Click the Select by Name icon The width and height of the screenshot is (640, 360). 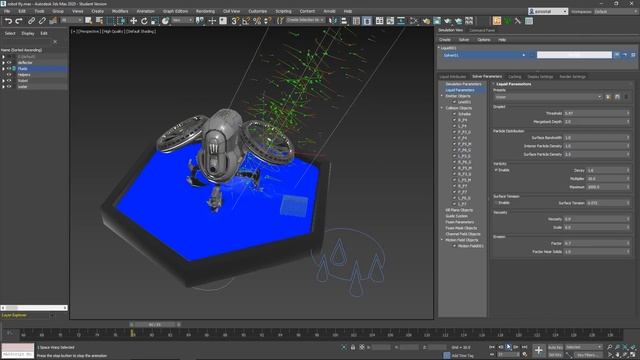click(99, 21)
